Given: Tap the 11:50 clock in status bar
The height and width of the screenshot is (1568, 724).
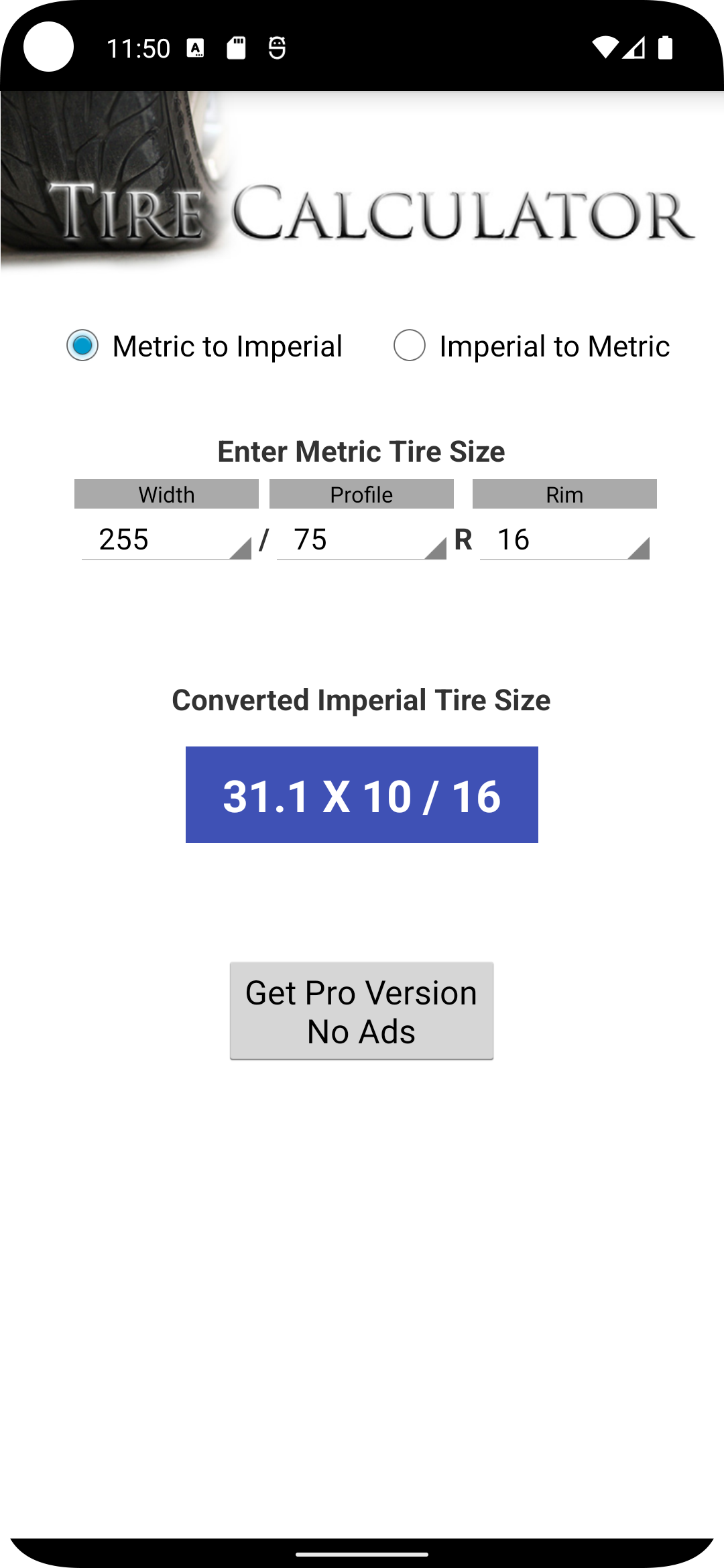Looking at the screenshot, I should 138,48.
